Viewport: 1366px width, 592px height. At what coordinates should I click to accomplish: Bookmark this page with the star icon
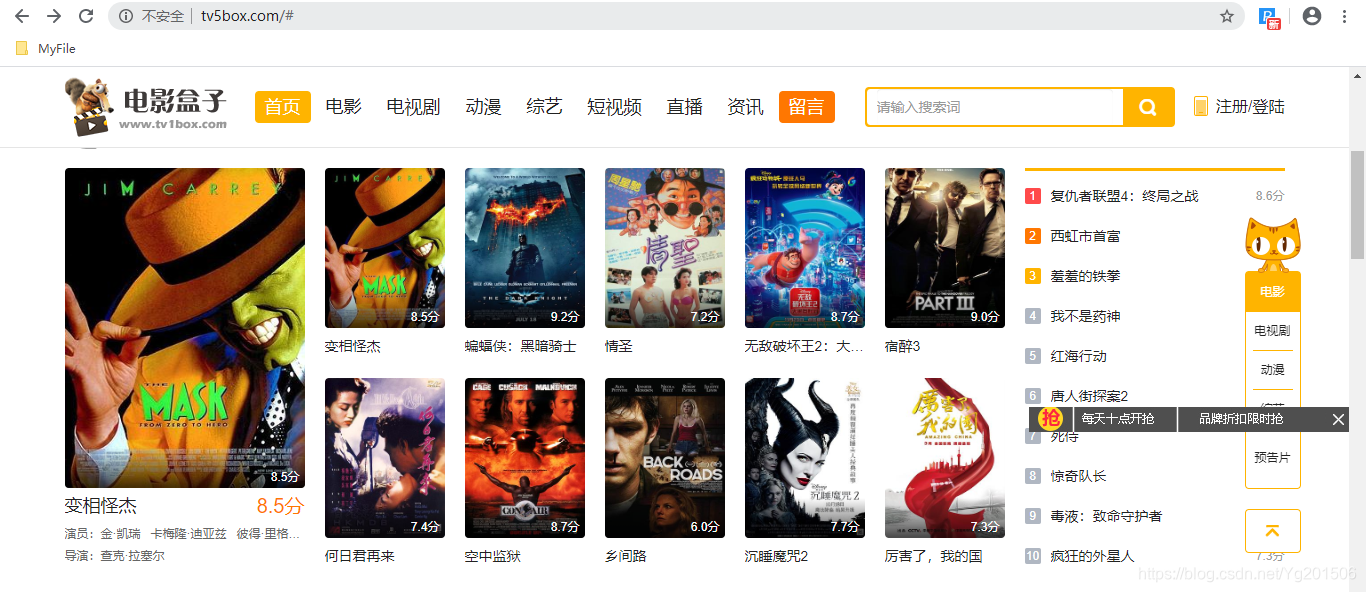pos(1227,16)
